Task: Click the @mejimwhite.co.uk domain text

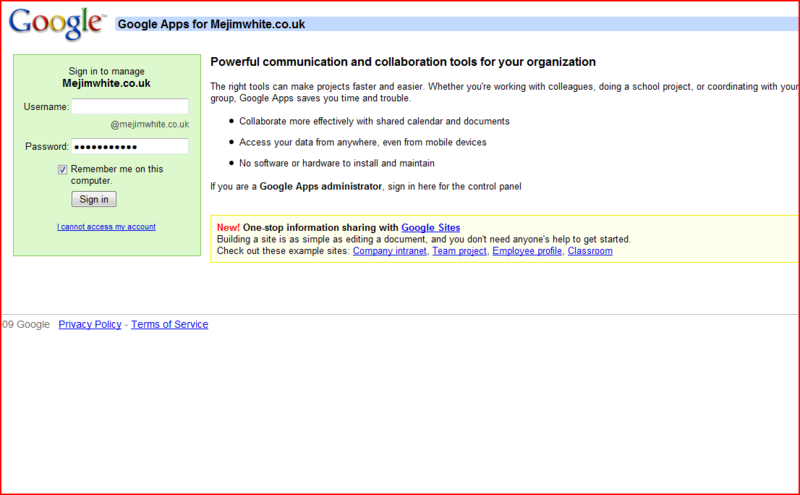Action: (x=149, y=124)
